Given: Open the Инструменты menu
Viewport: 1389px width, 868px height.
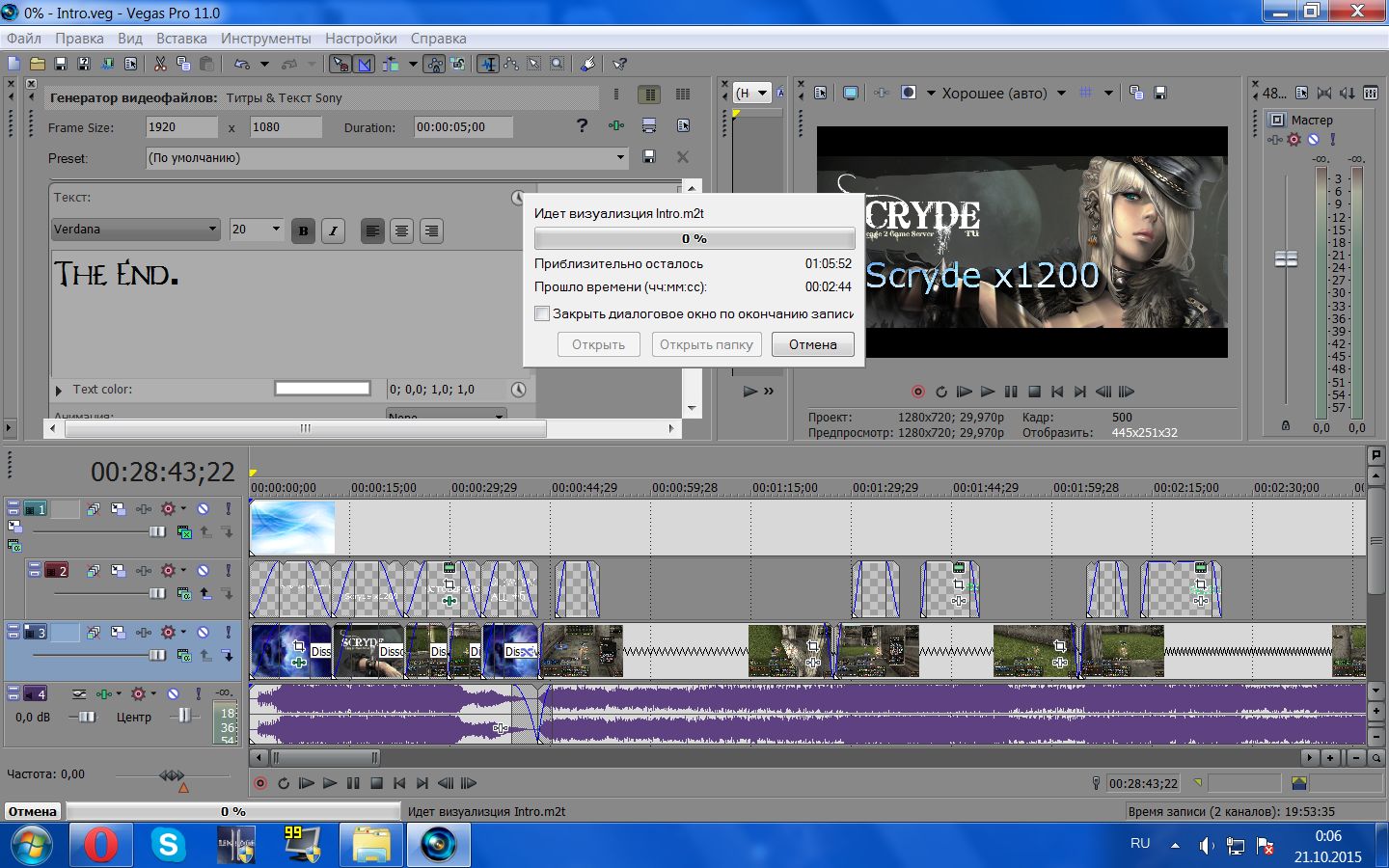Looking at the screenshot, I should point(265,39).
